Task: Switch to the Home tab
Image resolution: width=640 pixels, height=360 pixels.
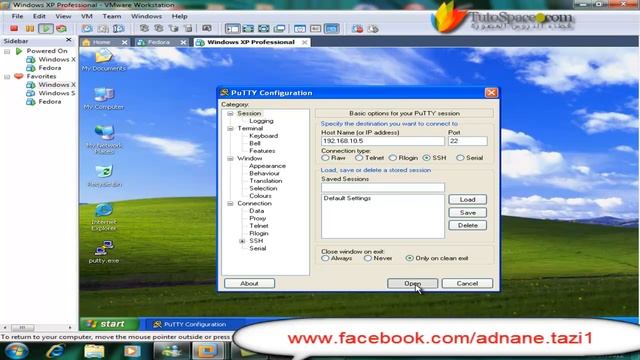Action: coord(102,42)
